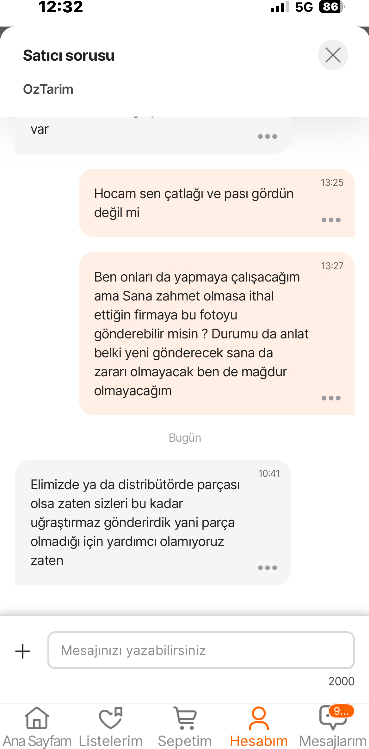Click the message input field
Viewport: 369px width, 749px height.
pyautogui.click(x=201, y=650)
